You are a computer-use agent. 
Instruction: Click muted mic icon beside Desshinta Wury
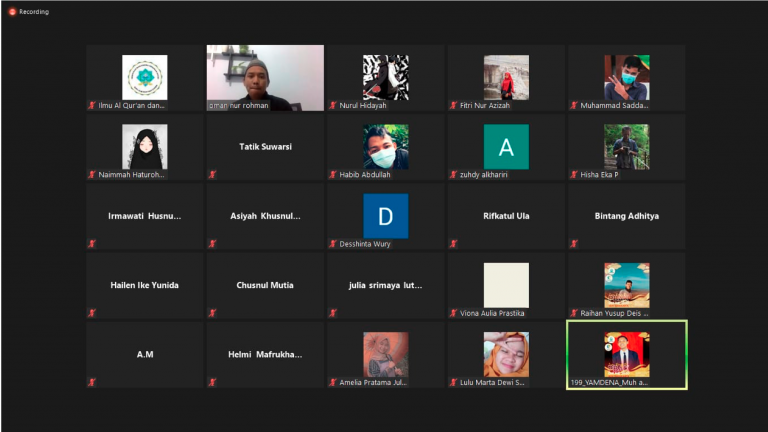point(333,243)
